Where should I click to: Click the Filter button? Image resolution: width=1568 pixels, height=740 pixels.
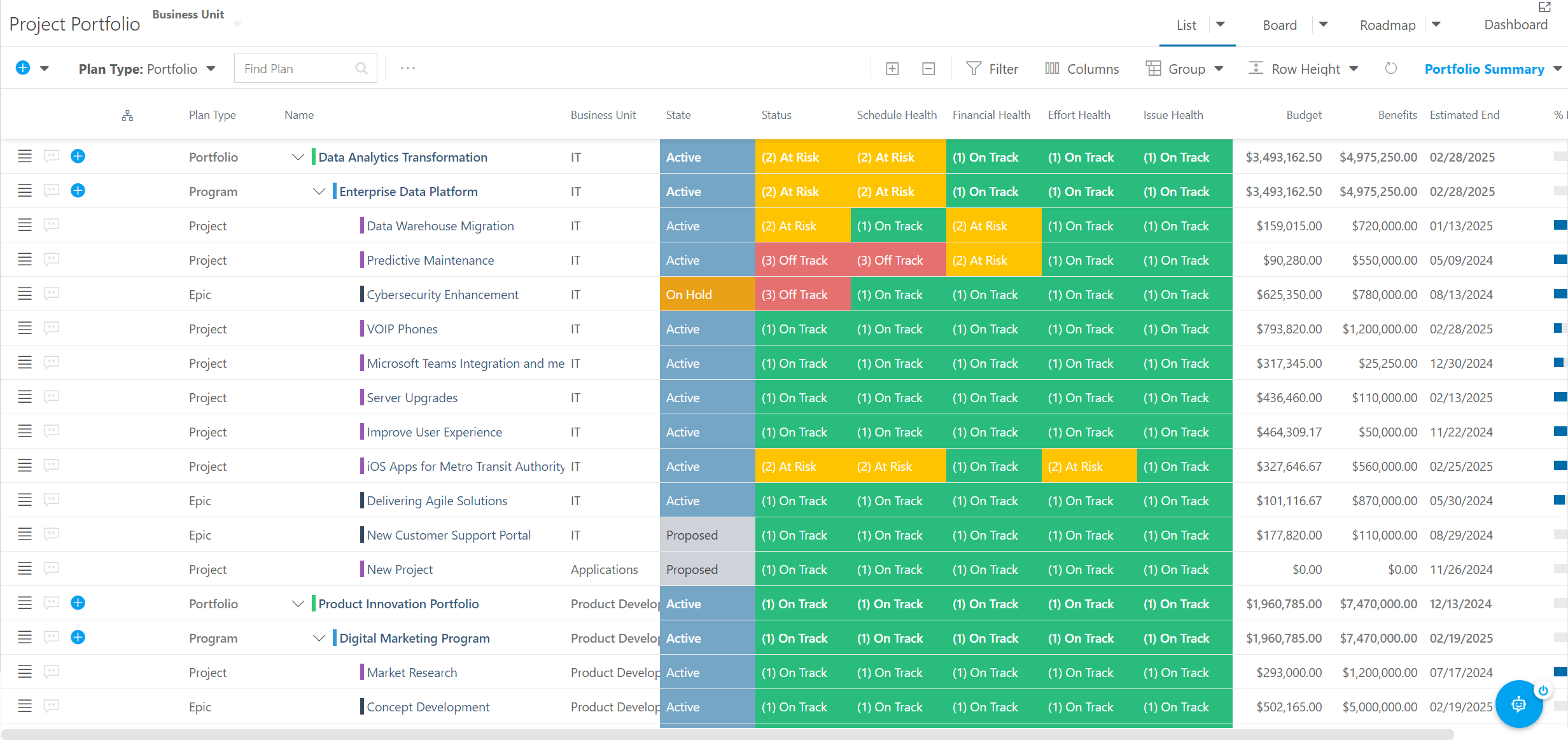point(992,69)
